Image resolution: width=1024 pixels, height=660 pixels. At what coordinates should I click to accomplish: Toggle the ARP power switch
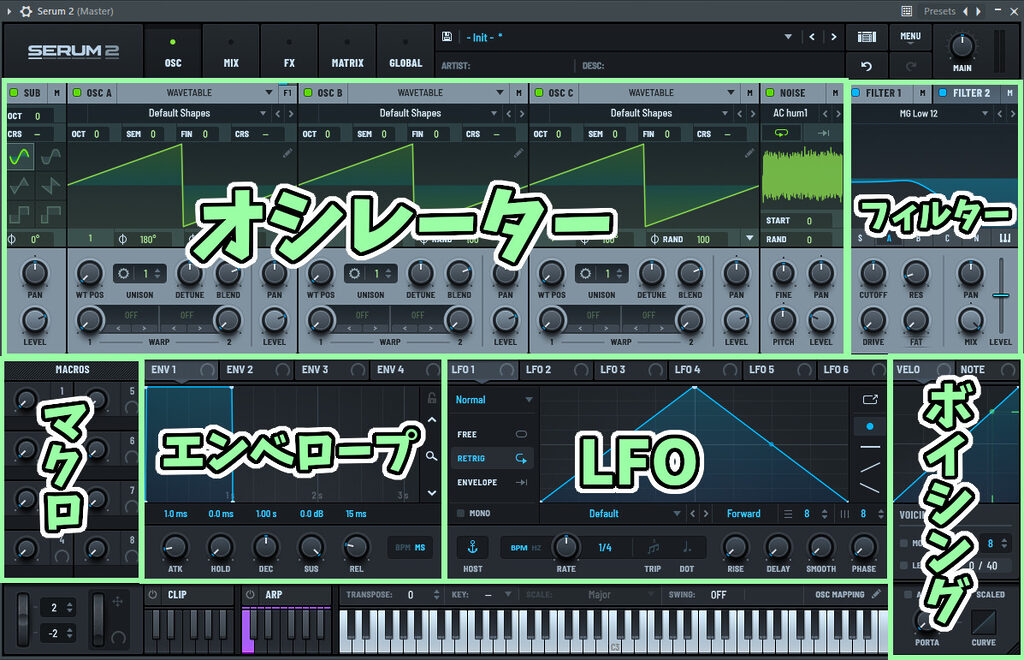click(x=250, y=595)
